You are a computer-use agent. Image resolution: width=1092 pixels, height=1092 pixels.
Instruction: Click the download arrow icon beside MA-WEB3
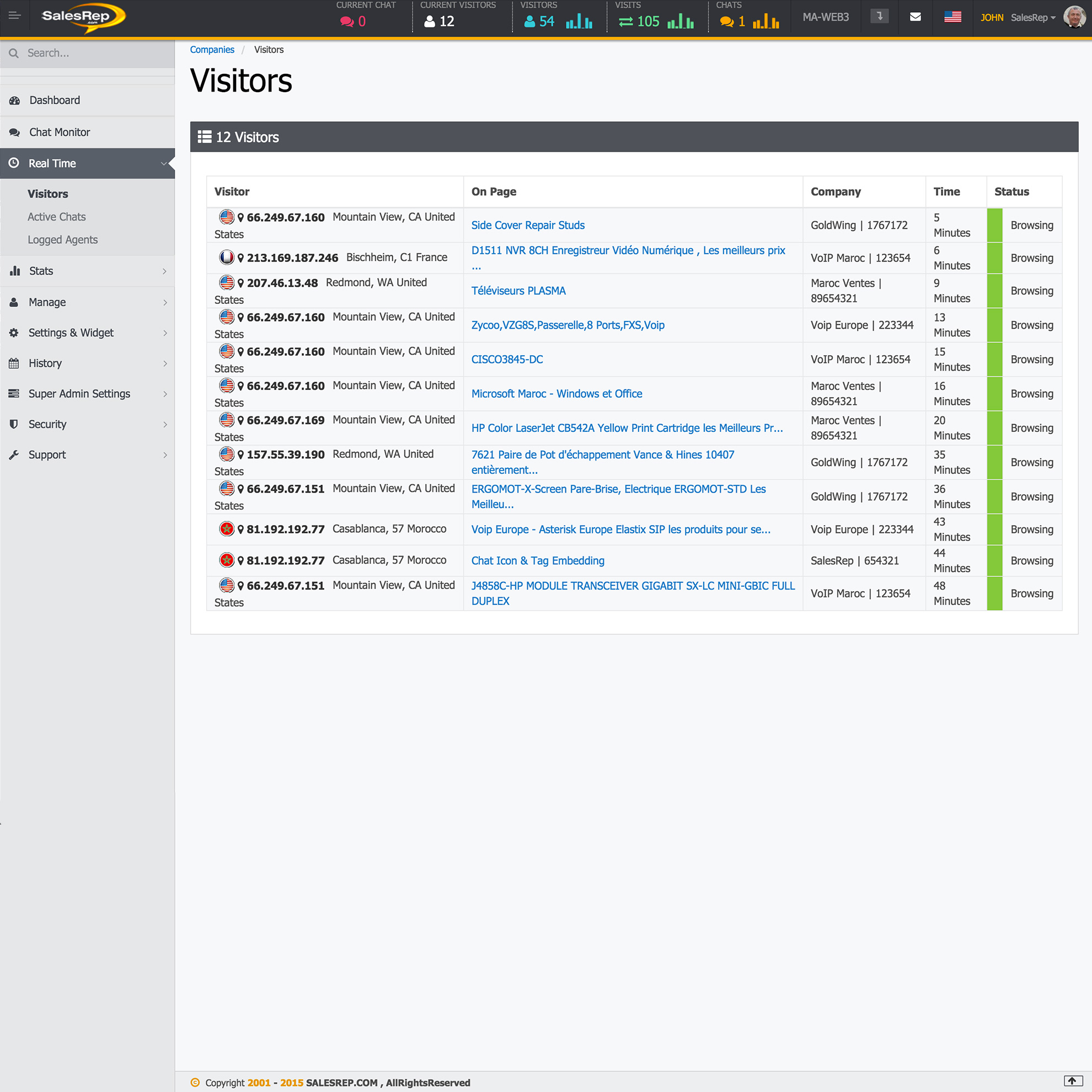(x=880, y=17)
